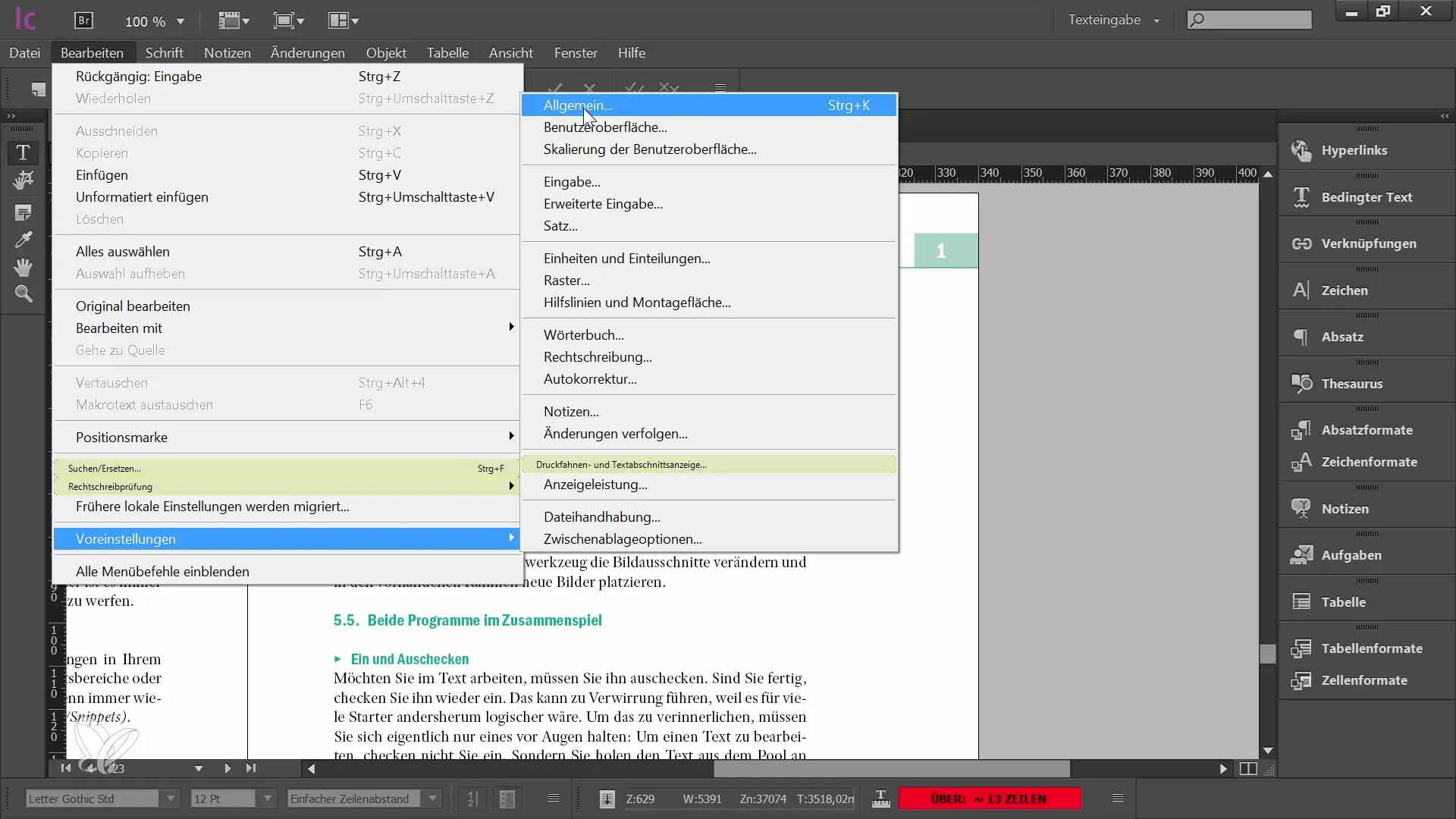
Task: Open Zeichen character panel
Action: point(1345,289)
